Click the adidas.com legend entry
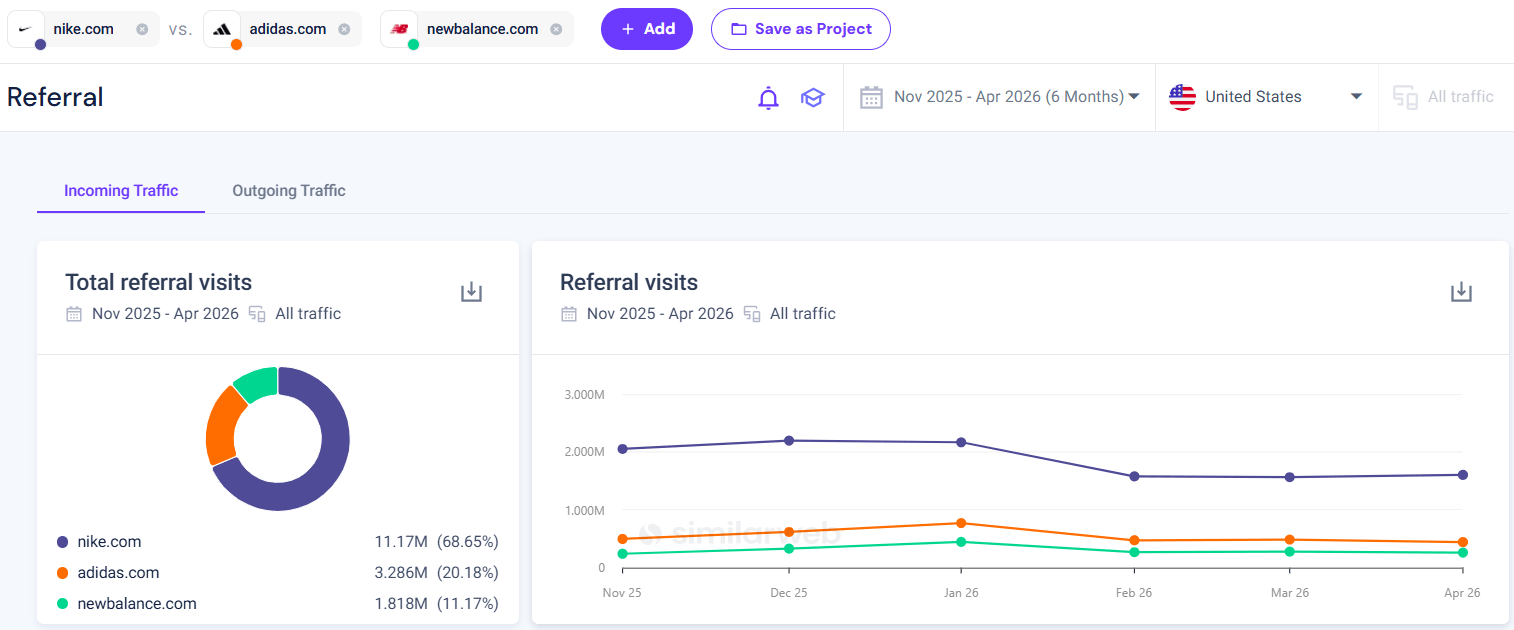 coord(278,573)
